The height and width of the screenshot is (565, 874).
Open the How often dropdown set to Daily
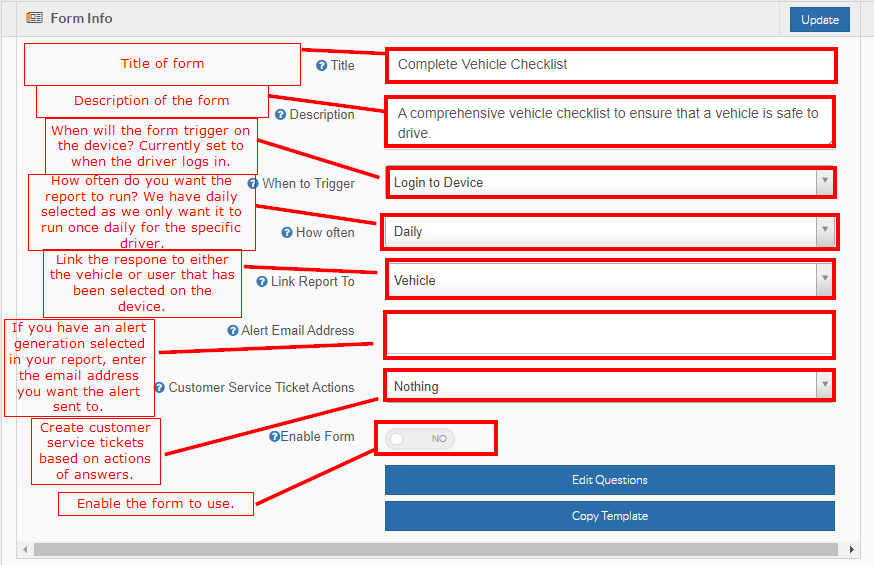coord(611,231)
